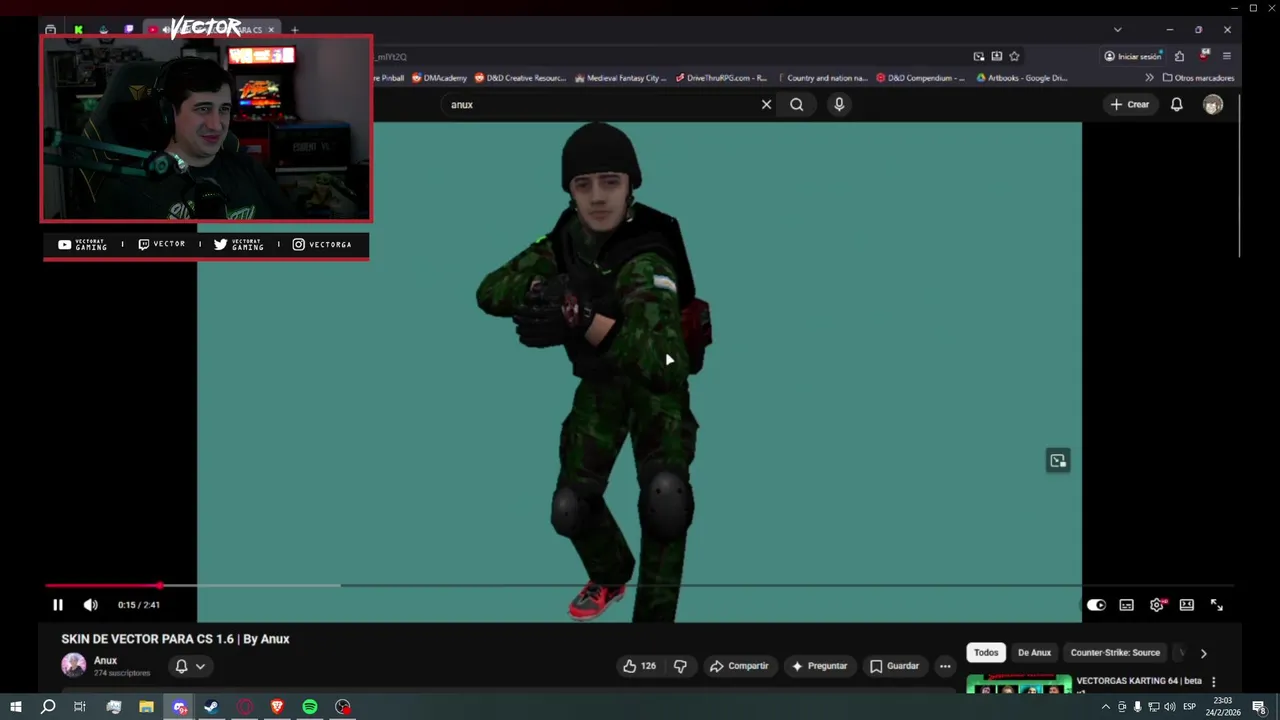Image resolution: width=1280 pixels, height=720 pixels.
Task: Bookmark this page with star icon
Action: (1014, 57)
